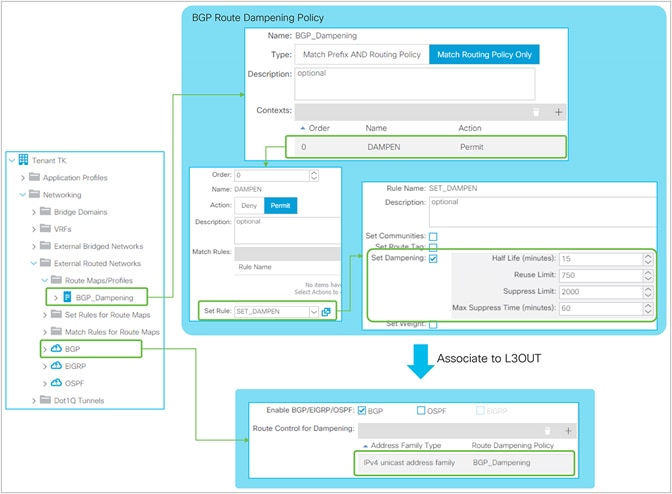This screenshot has height=494, width=672.
Task: Expand the Application Profiles node
Action: 23,177
